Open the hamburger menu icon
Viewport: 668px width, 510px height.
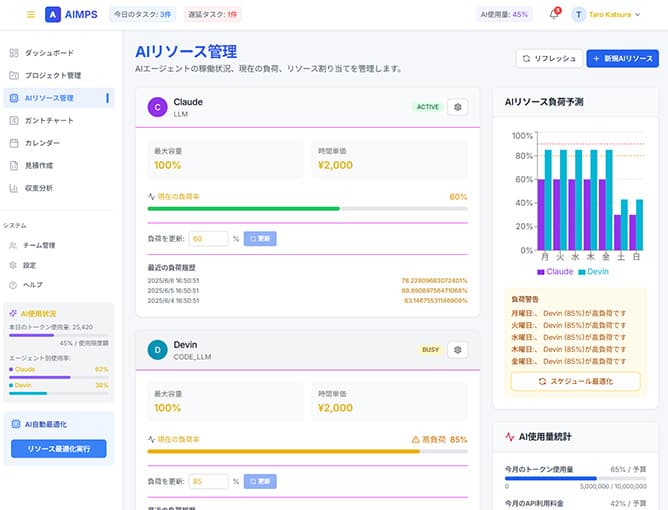pos(31,14)
